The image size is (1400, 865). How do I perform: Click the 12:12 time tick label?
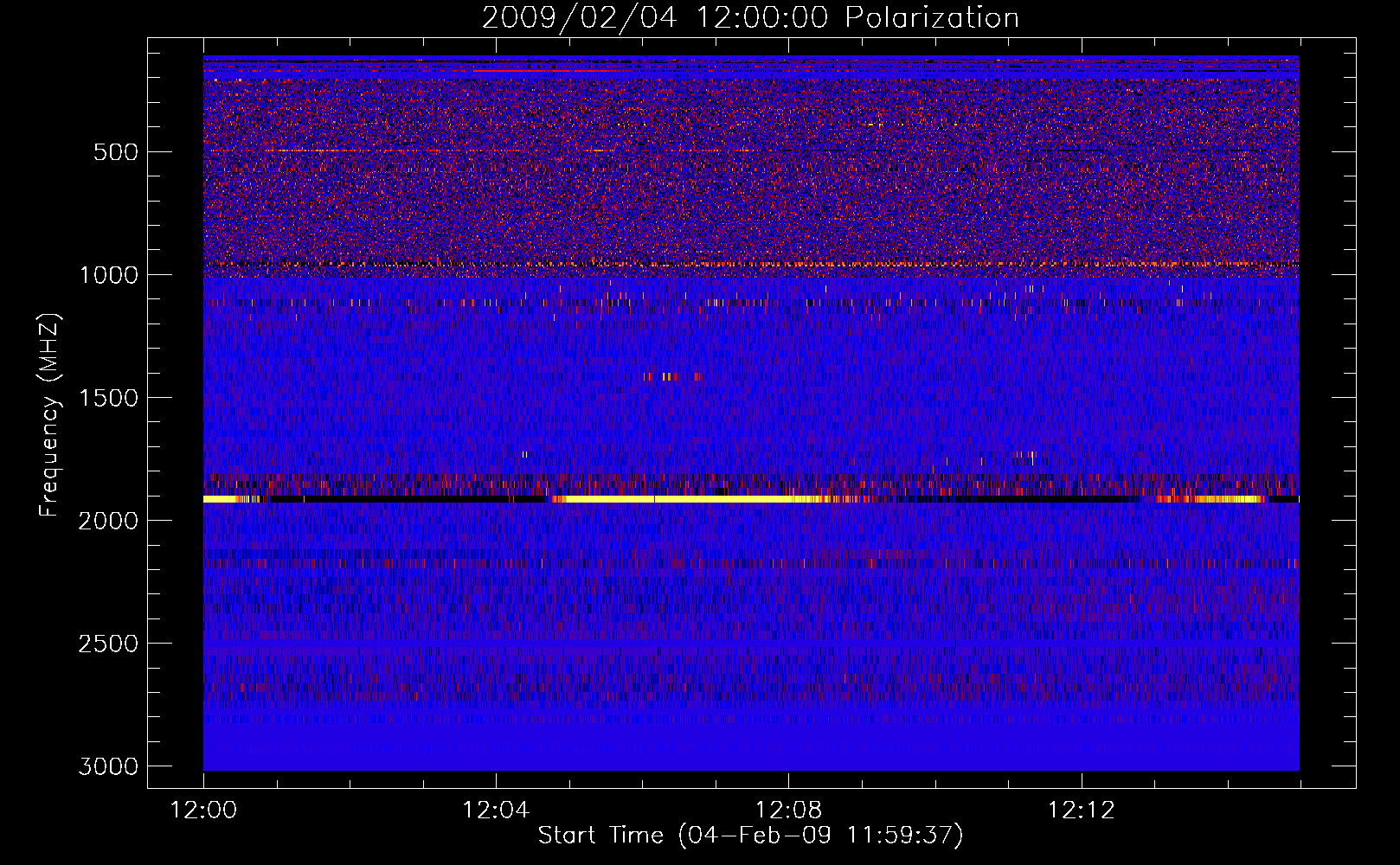coord(1081,811)
